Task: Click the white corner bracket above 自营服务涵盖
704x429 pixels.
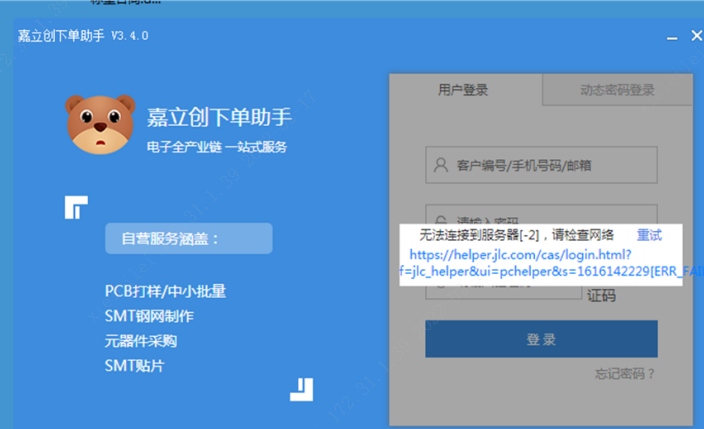Action: tap(76, 206)
